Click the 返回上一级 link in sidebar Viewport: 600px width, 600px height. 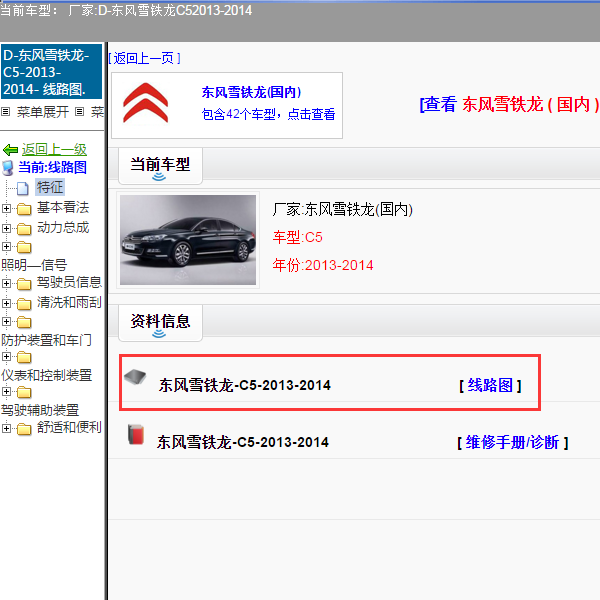tap(54, 149)
